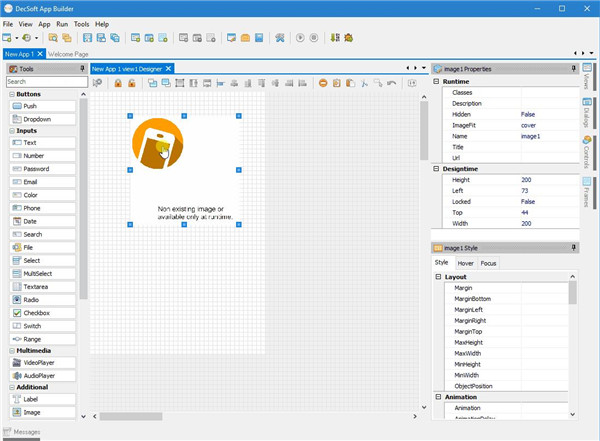This screenshot has height=441, width=600.
Task: Collapse the Designtime properties group
Action: [437, 168]
